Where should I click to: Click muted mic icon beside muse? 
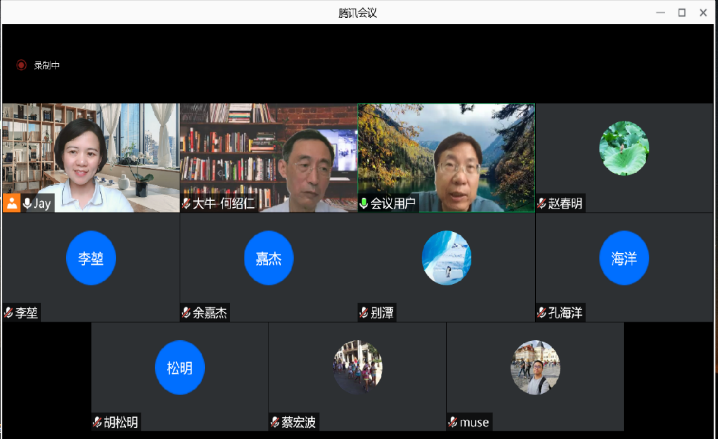tap(453, 422)
